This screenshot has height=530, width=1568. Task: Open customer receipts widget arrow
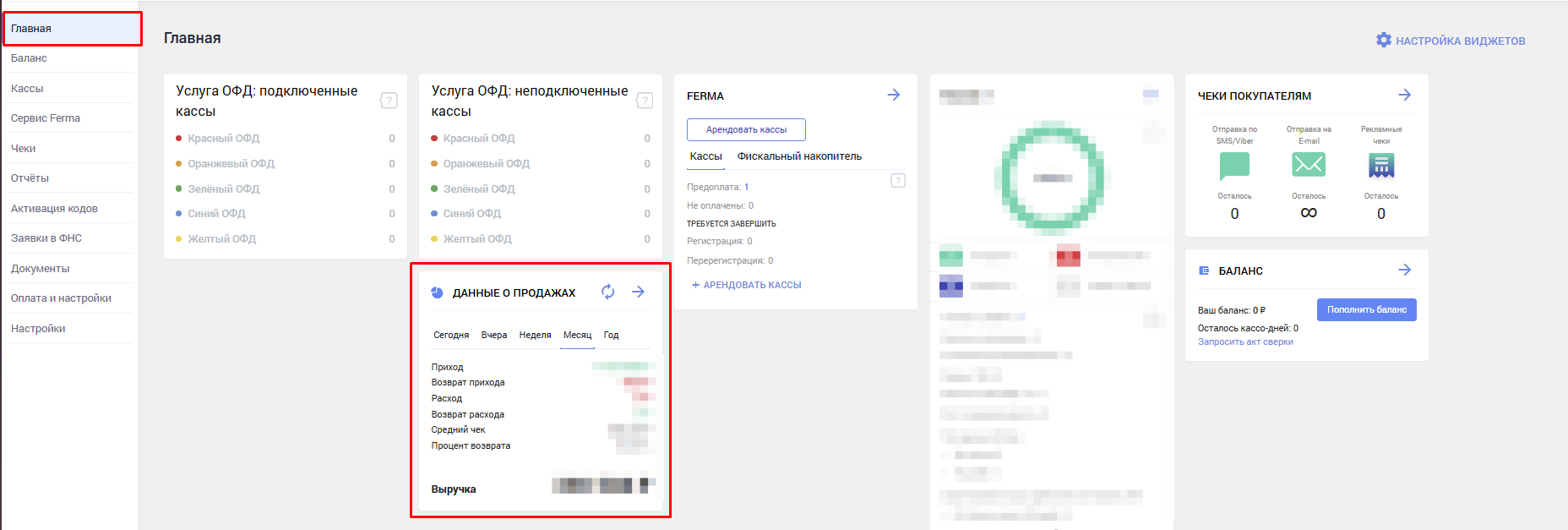(1404, 95)
